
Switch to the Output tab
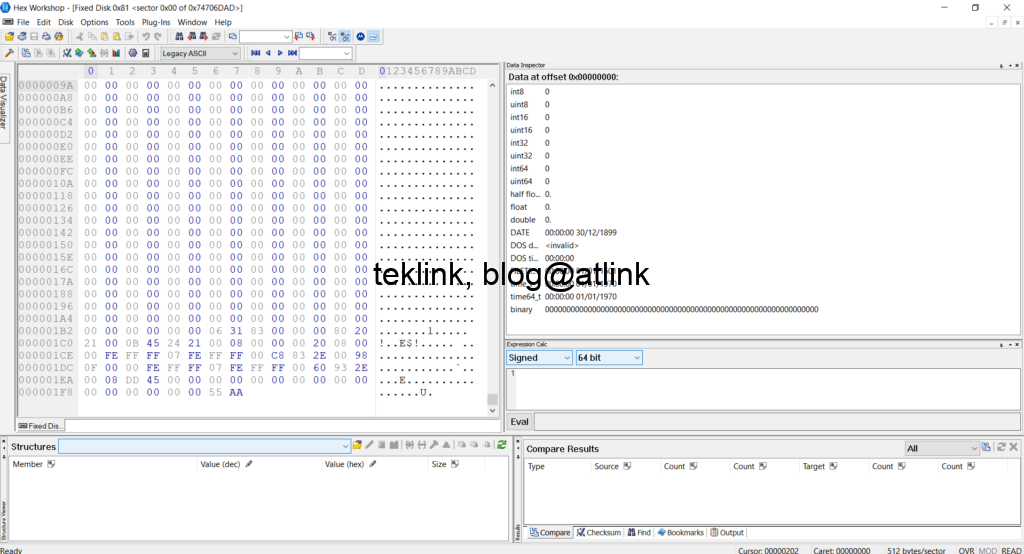coord(727,532)
